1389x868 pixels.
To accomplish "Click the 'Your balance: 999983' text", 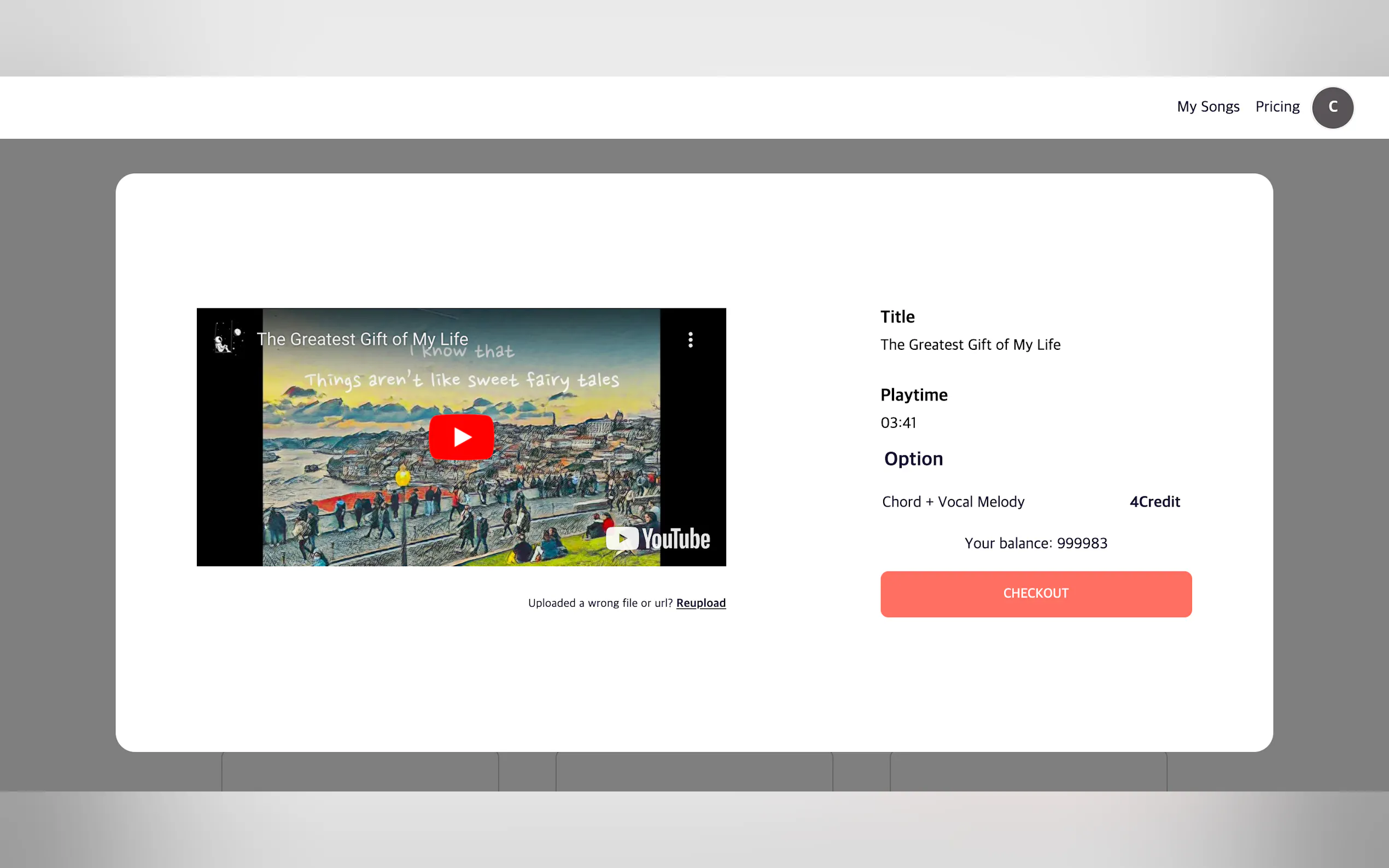I will tap(1036, 543).
